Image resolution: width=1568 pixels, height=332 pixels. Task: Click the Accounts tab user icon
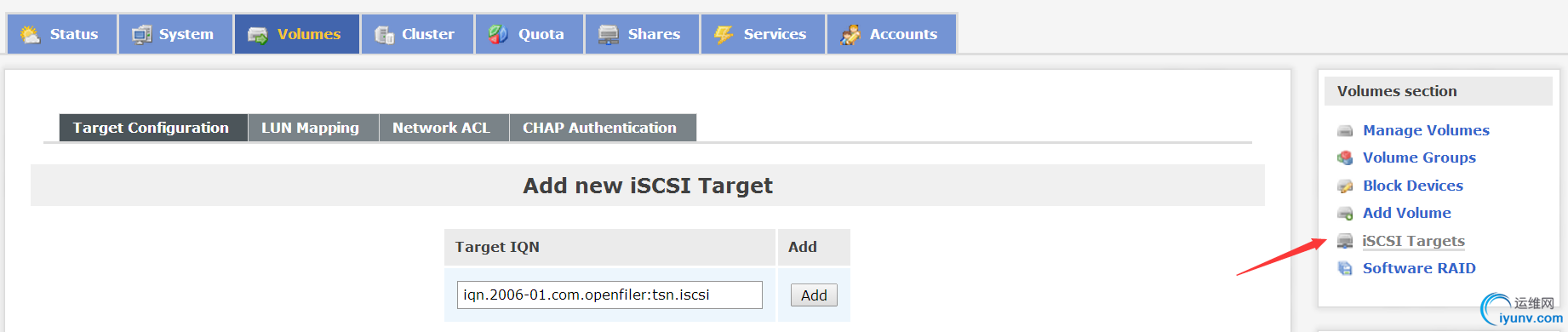pyautogui.click(x=850, y=35)
